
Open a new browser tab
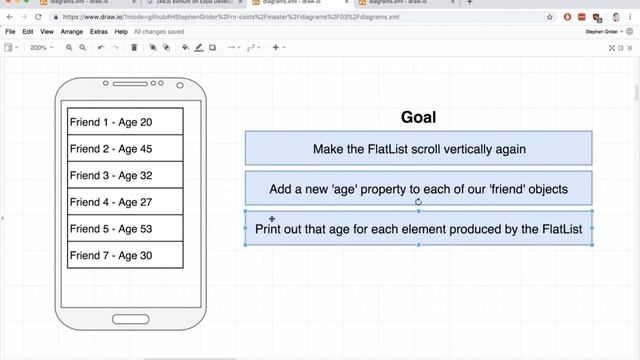469,2
